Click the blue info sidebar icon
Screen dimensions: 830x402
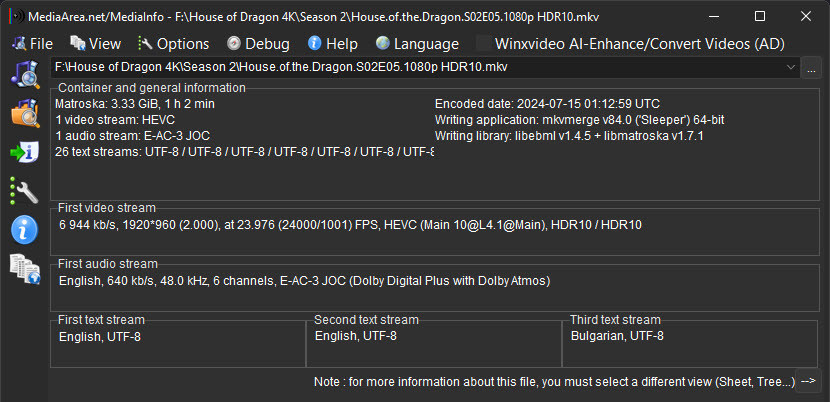point(24,229)
